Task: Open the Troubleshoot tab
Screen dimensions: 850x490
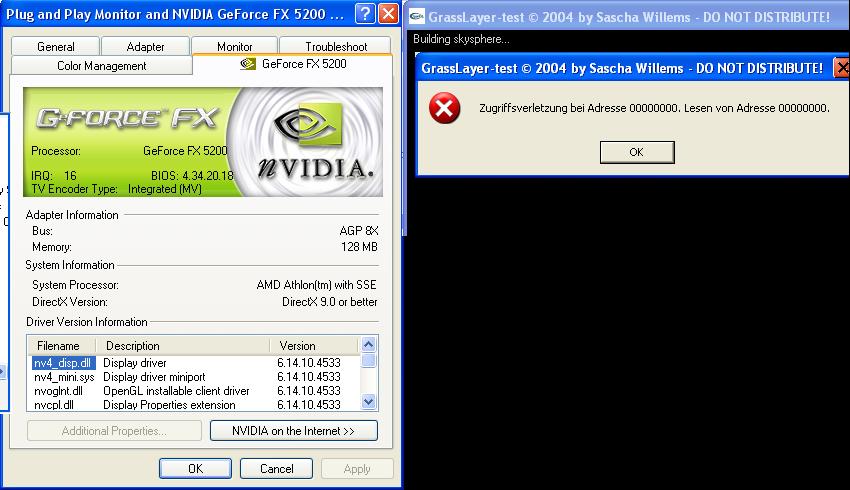Action: click(x=336, y=46)
